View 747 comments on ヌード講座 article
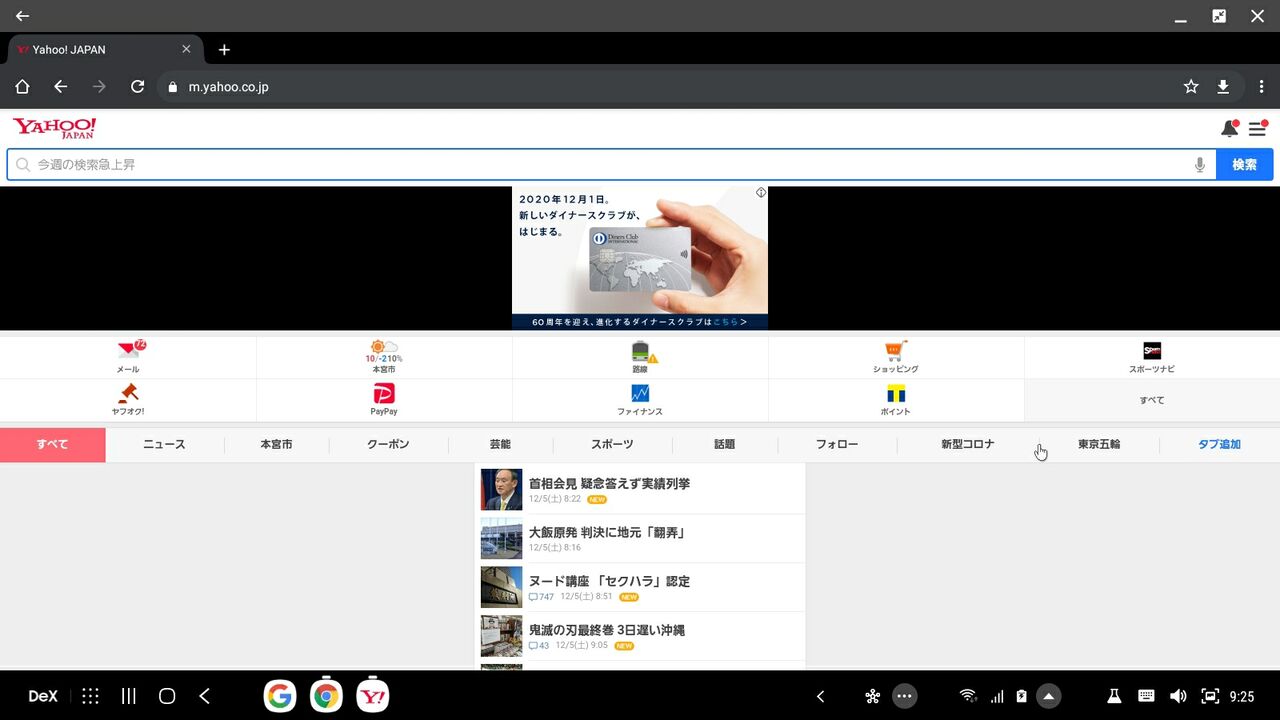Screen dimensions: 1280x720 click(541, 597)
